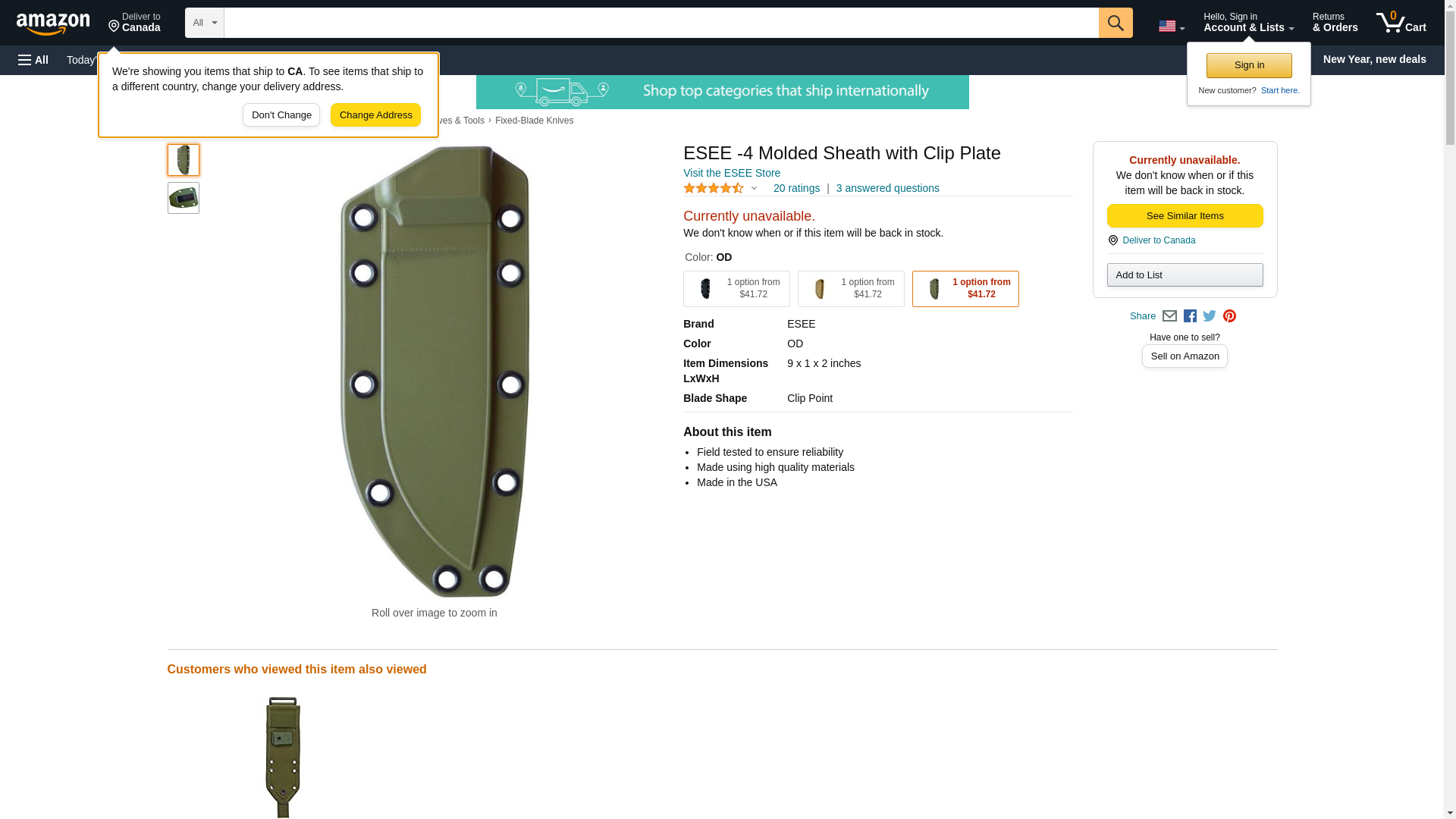Image resolution: width=1456 pixels, height=819 pixels.
Task: Click the search magnifier button
Action: point(1115,23)
